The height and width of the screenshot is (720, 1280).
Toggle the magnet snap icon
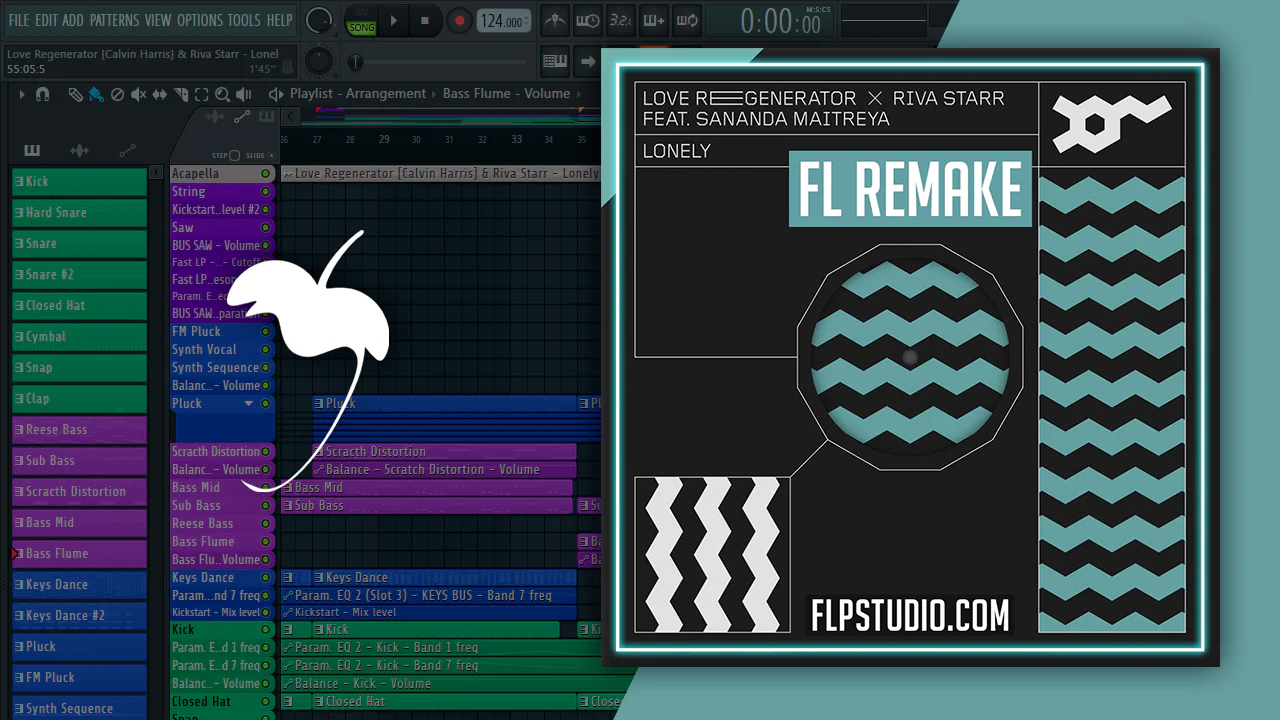(42, 94)
